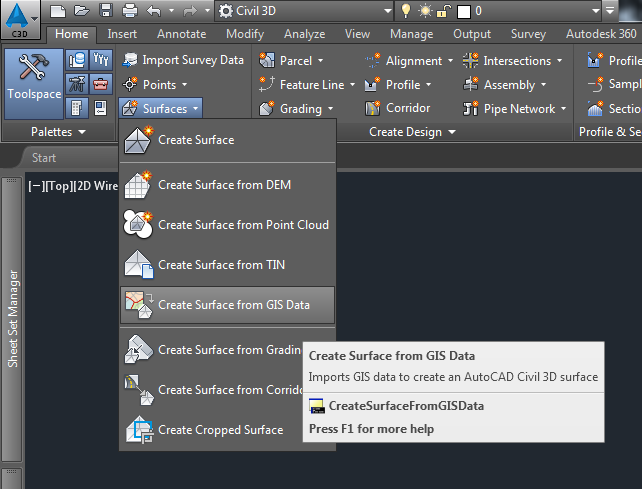Open the layer 0 dropdown list
Viewport: 642px width, 489px height.
596,11
